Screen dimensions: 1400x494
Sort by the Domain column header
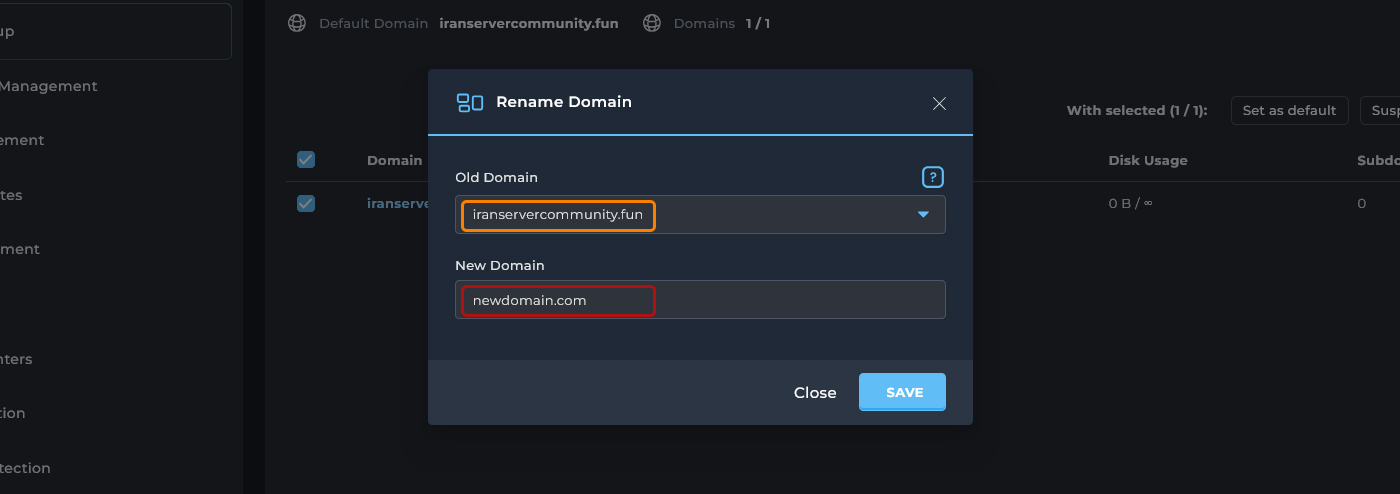point(395,160)
